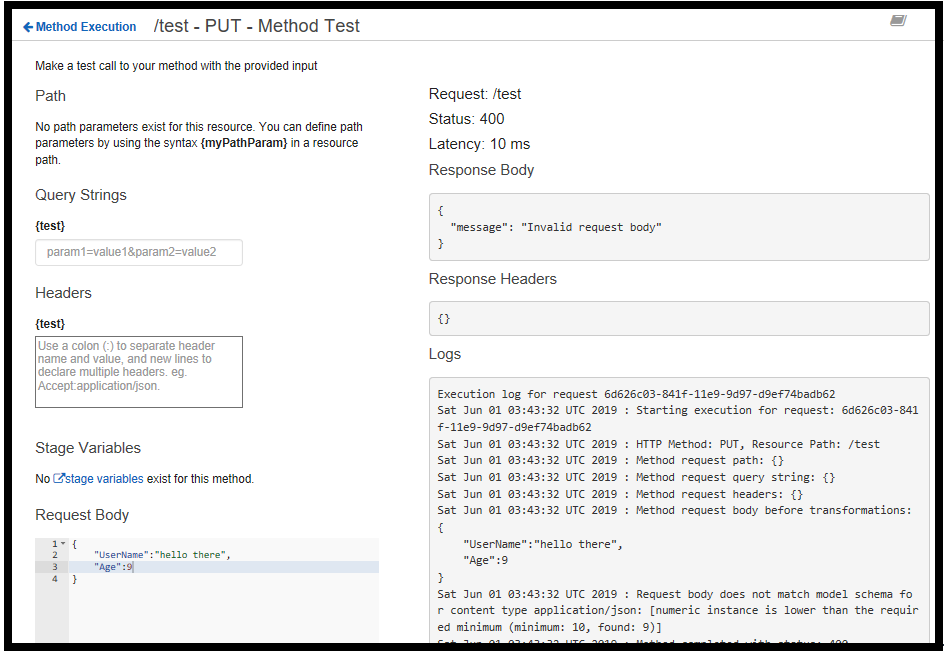Open the Method Execution link

[x=86, y=27]
